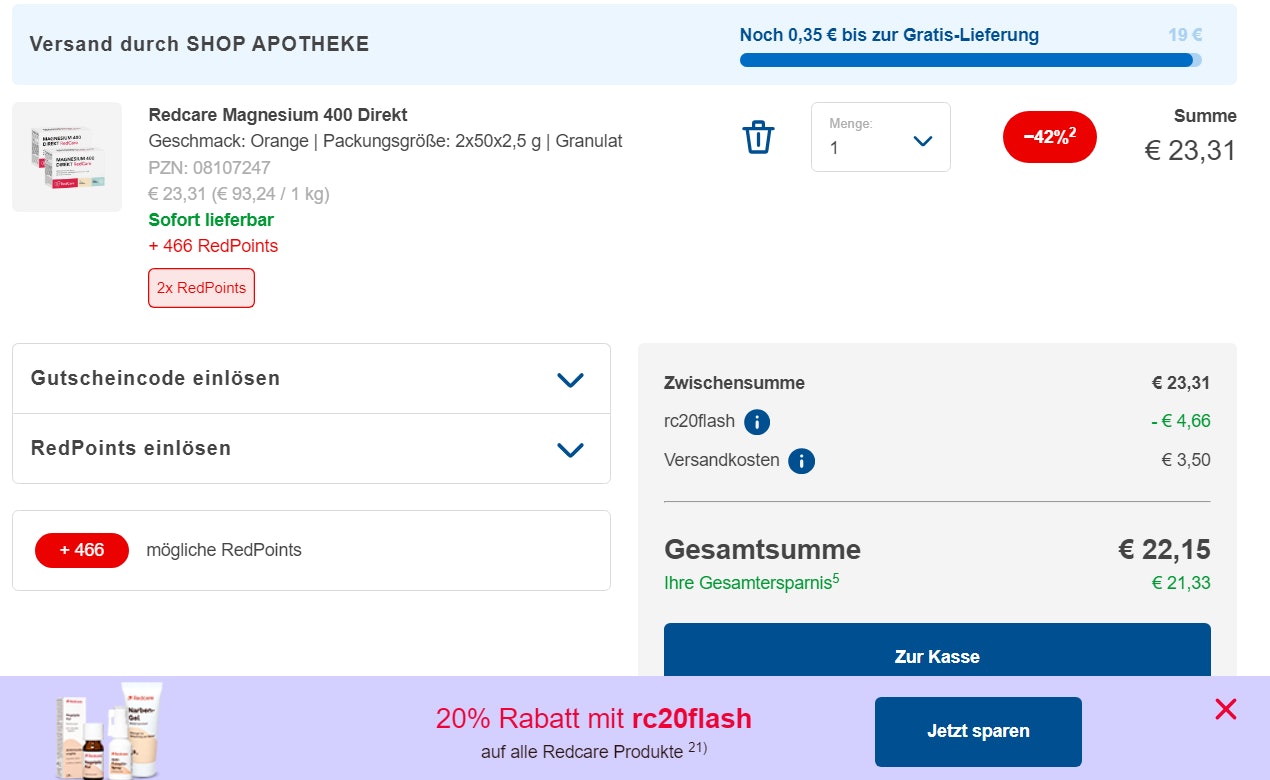This screenshot has height=780, width=1270.
Task: Click the free delivery progress bar
Action: coord(970,60)
